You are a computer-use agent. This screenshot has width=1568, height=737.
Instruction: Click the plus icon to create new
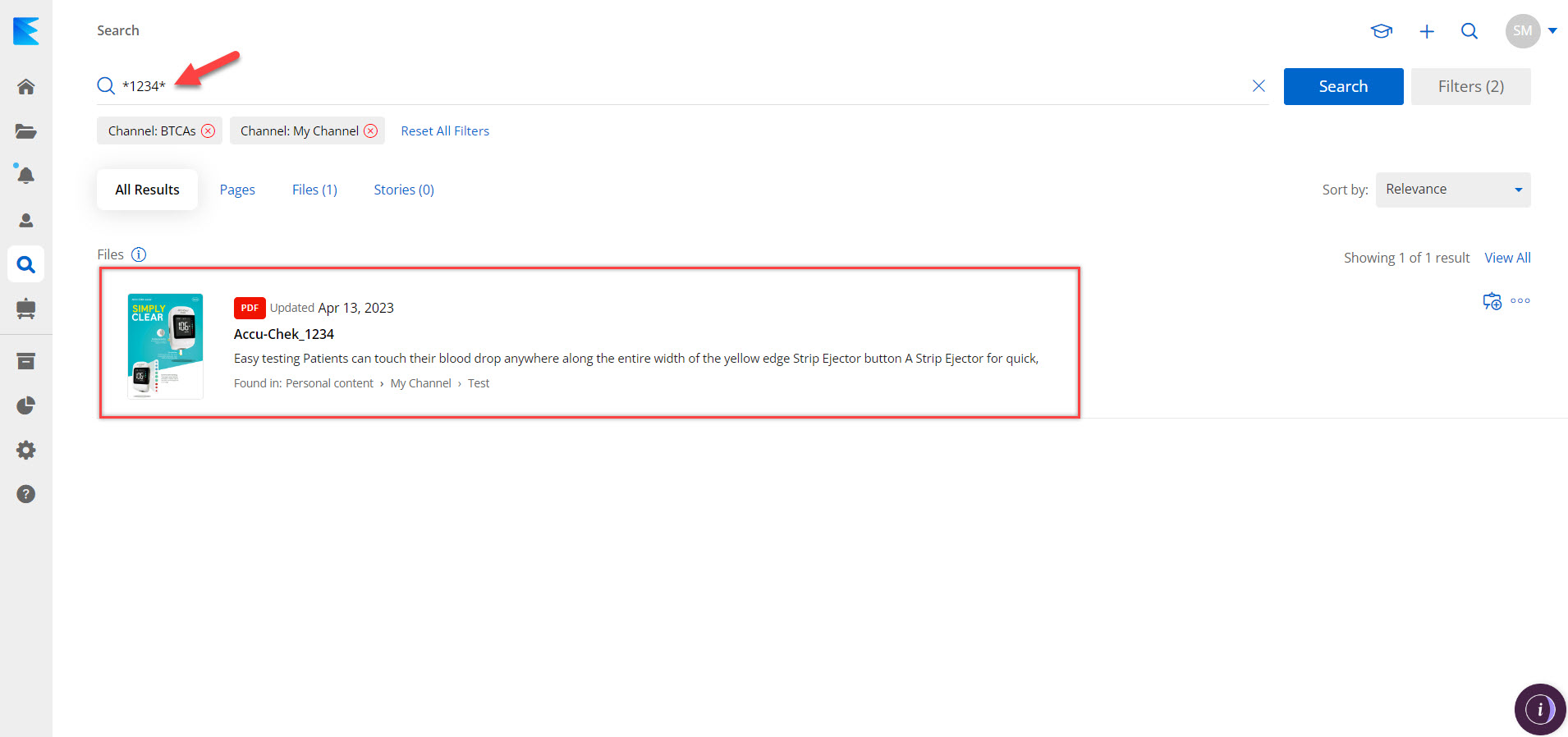tap(1427, 31)
